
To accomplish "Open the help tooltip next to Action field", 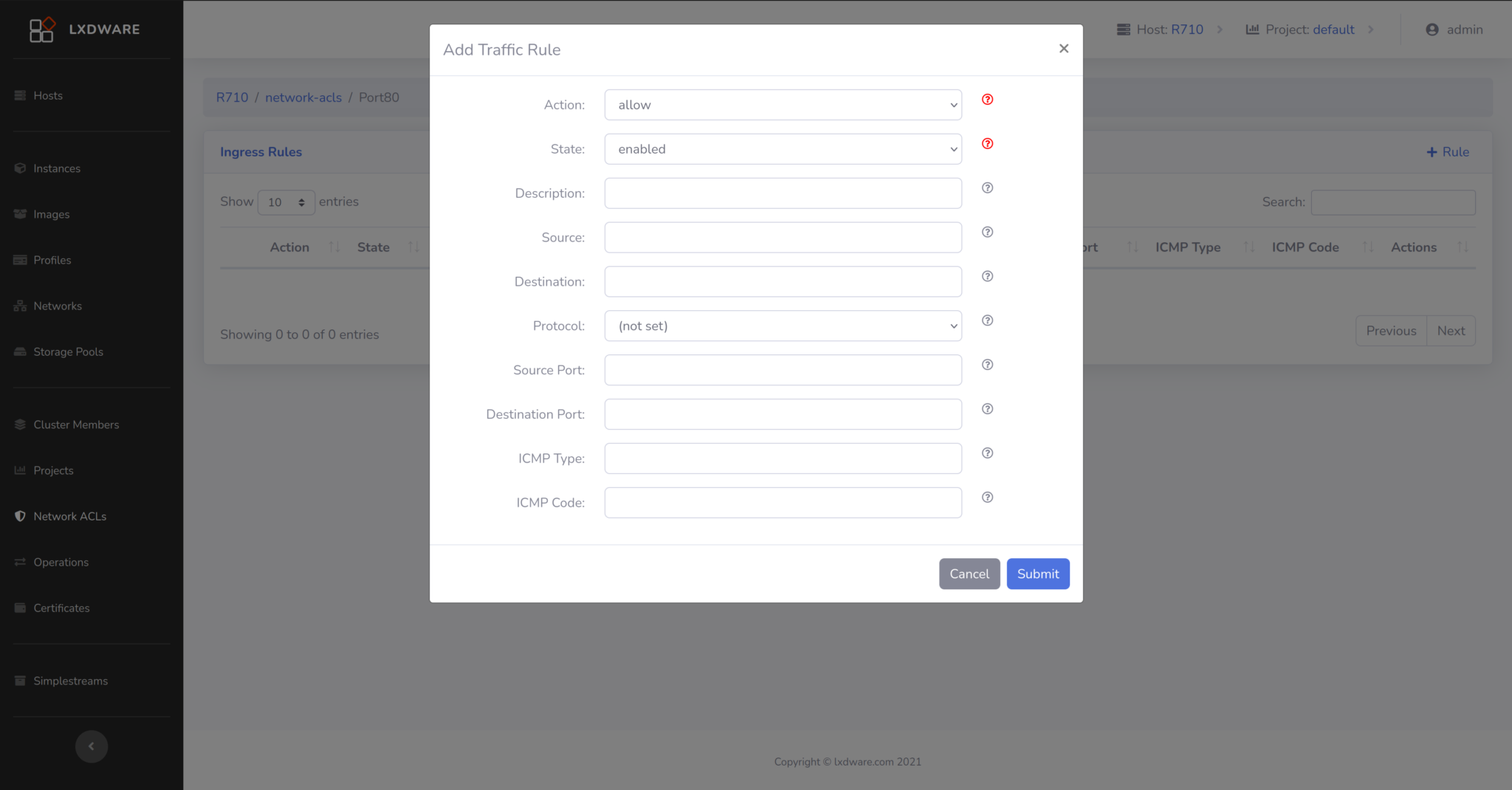I will (987, 99).
